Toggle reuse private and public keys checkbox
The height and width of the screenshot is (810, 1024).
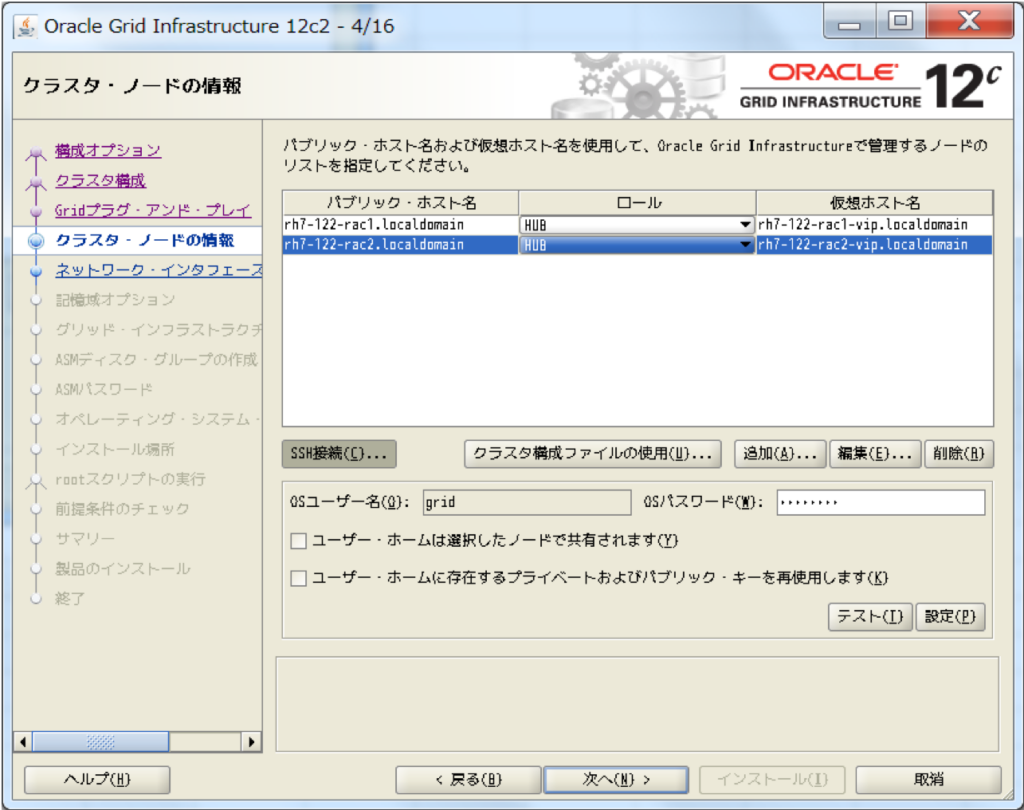click(298, 578)
